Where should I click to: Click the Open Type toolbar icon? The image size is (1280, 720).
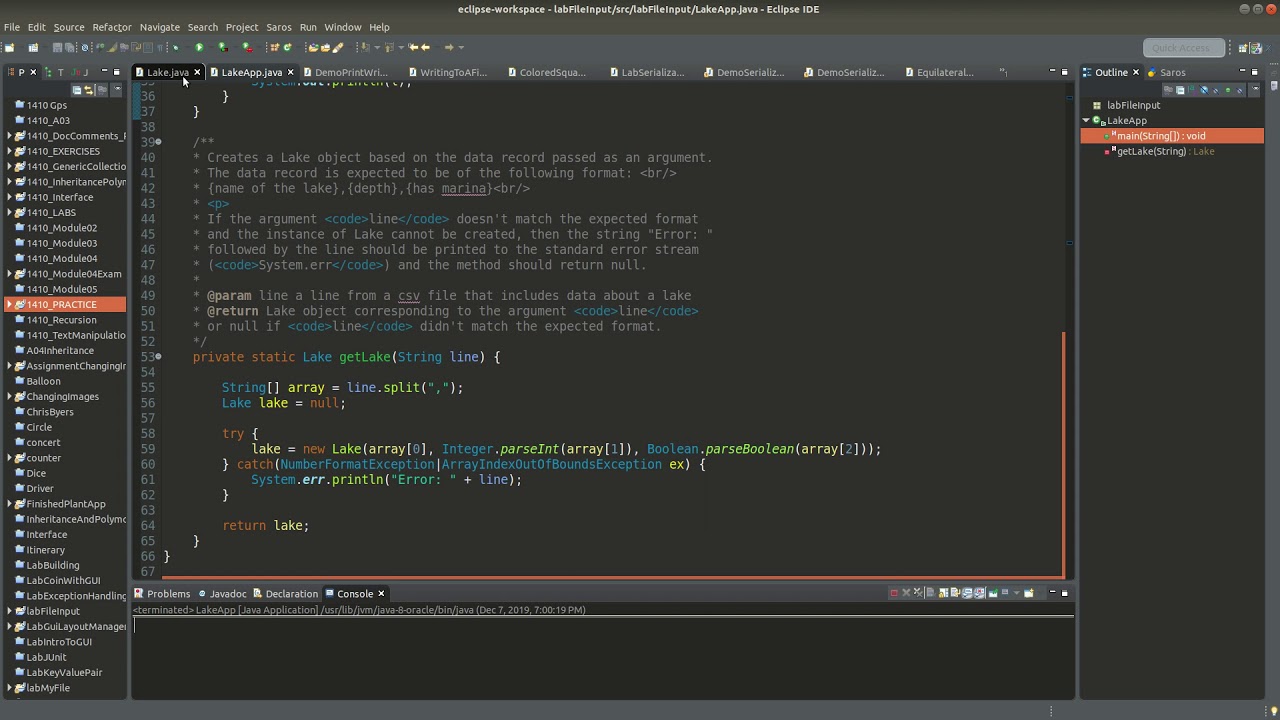coord(313,47)
